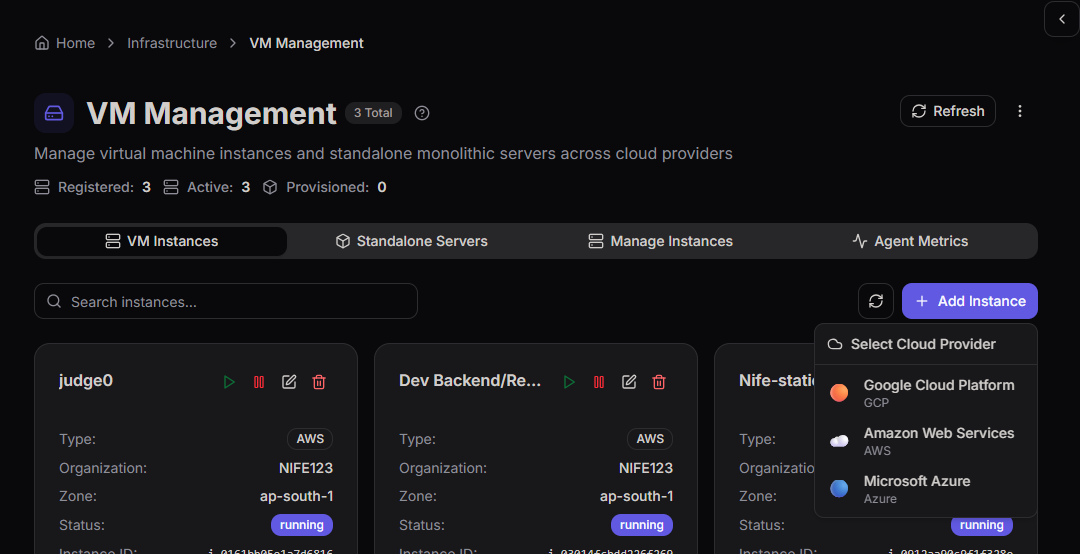1080x554 pixels.
Task: Click the Add Instance button
Action: 970,301
